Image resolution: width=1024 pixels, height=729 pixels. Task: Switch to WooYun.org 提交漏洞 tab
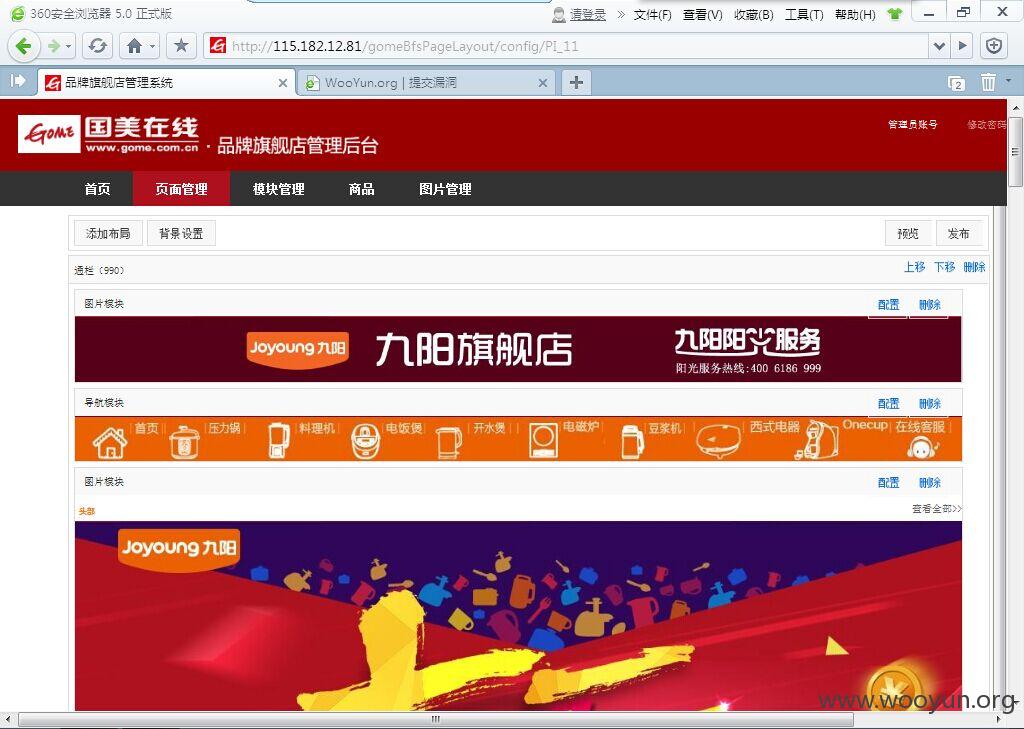click(x=426, y=82)
